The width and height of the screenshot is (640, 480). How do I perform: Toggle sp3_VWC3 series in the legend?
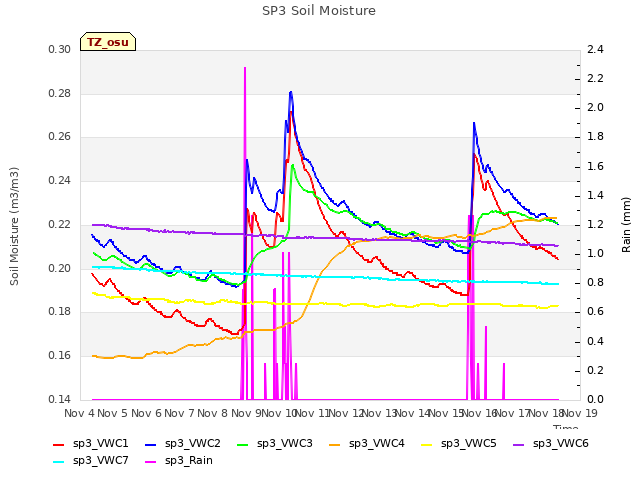point(274,444)
